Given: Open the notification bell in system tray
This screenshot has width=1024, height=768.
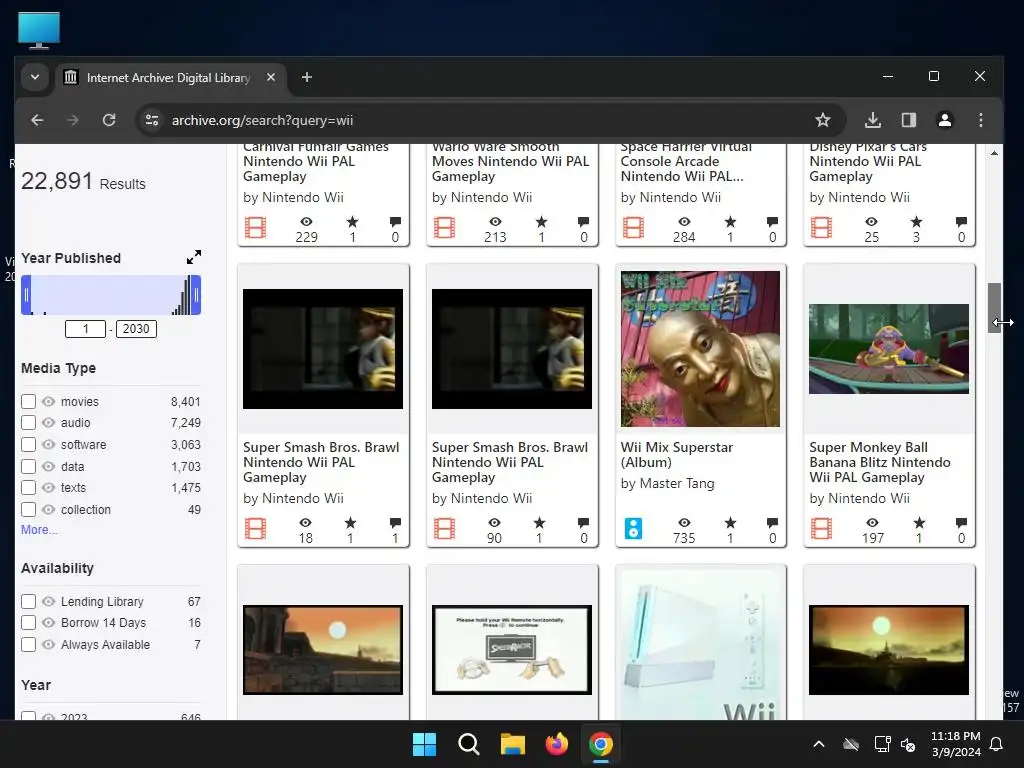Looking at the screenshot, I should click(997, 744).
